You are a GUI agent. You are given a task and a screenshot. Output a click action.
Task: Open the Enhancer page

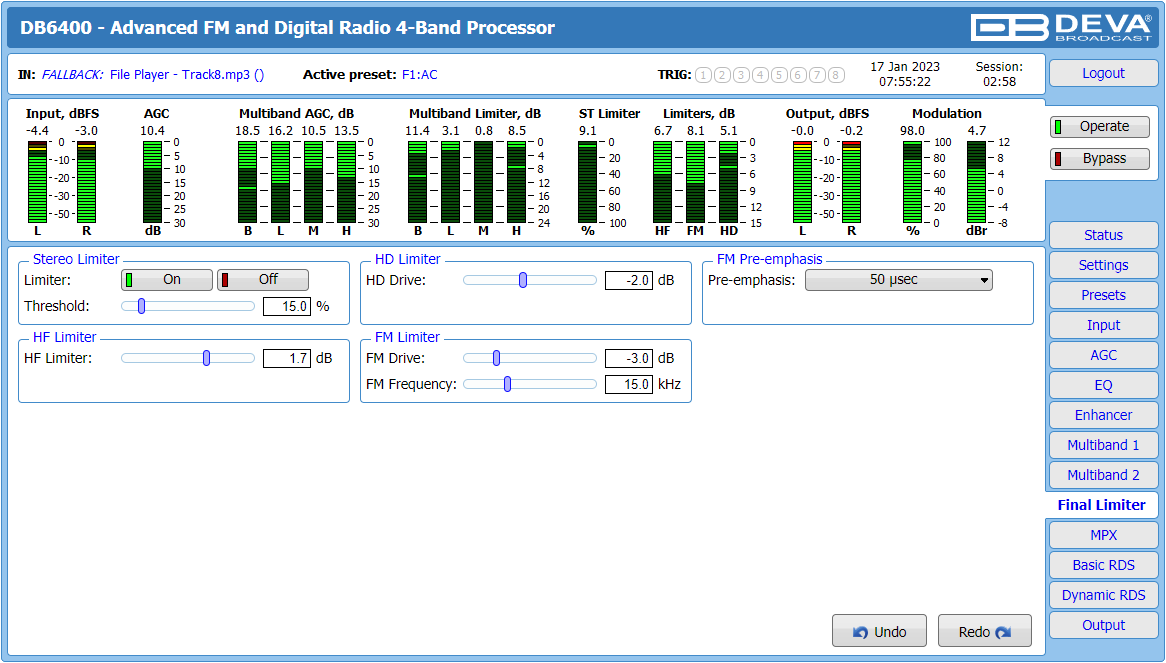pos(1104,415)
